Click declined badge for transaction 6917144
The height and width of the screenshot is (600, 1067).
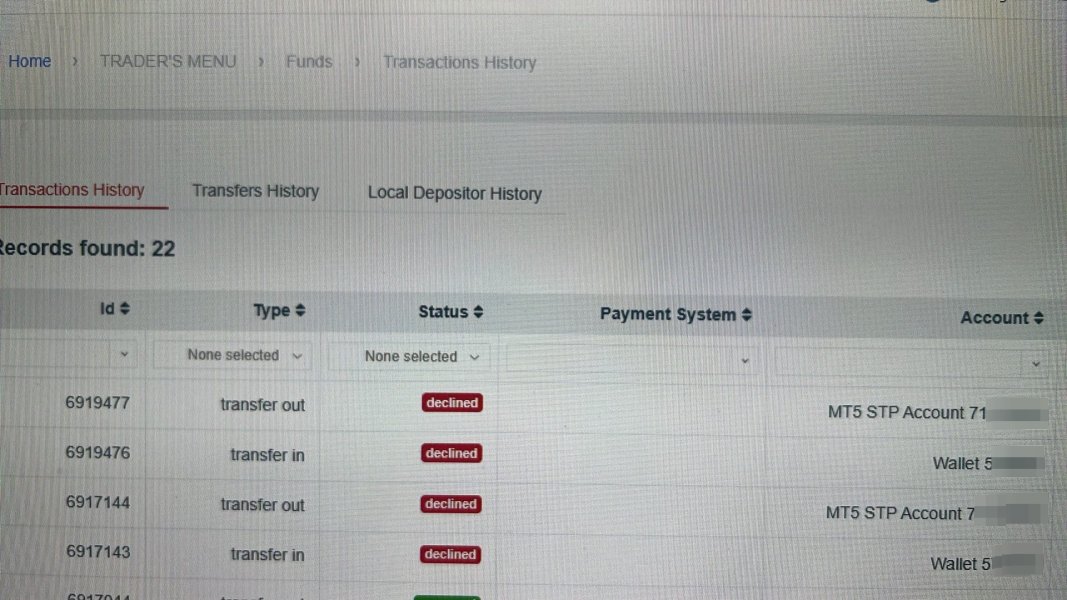click(x=450, y=504)
